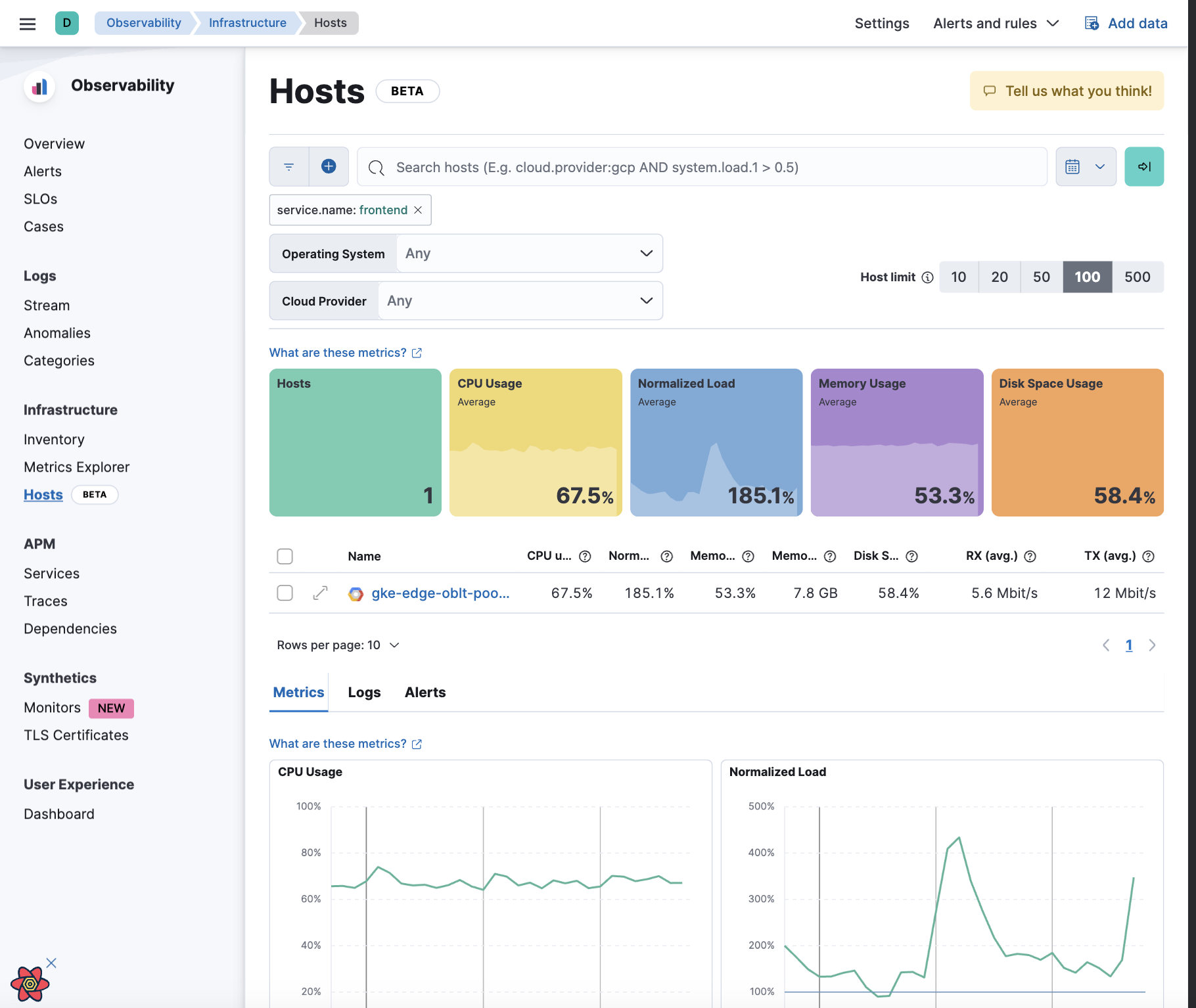Viewport: 1196px width, 1008px height.
Task: Select the gke-edge-oblt-poo host checkbox
Action: (285, 593)
